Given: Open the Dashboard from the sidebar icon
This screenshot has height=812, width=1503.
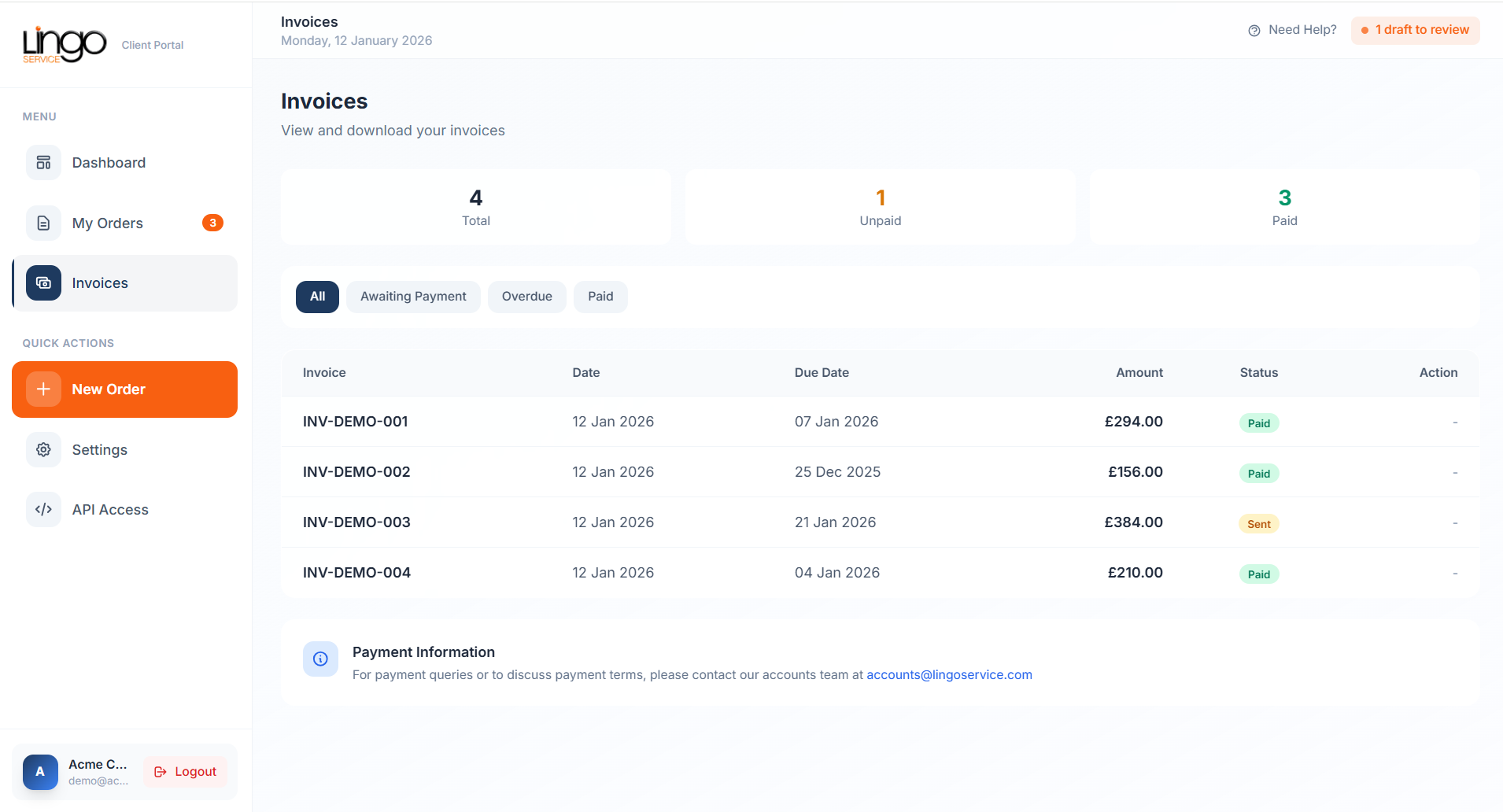Looking at the screenshot, I should pyautogui.click(x=43, y=162).
